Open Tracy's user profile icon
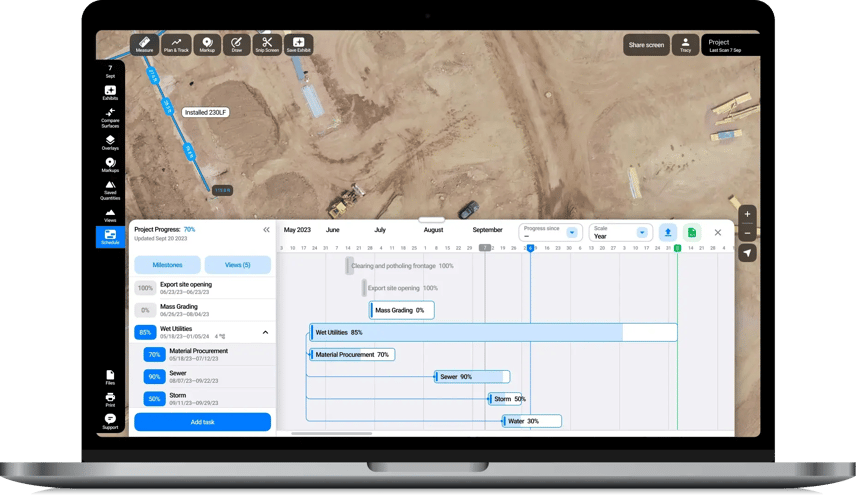The height and width of the screenshot is (495, 856). (x=685, y=45)
